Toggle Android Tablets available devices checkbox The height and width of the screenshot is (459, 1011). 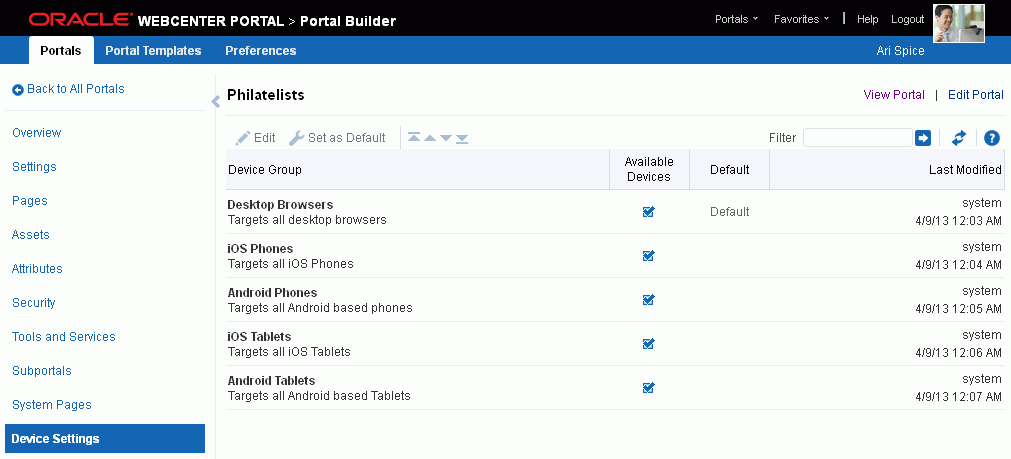[x=649, y=387]
